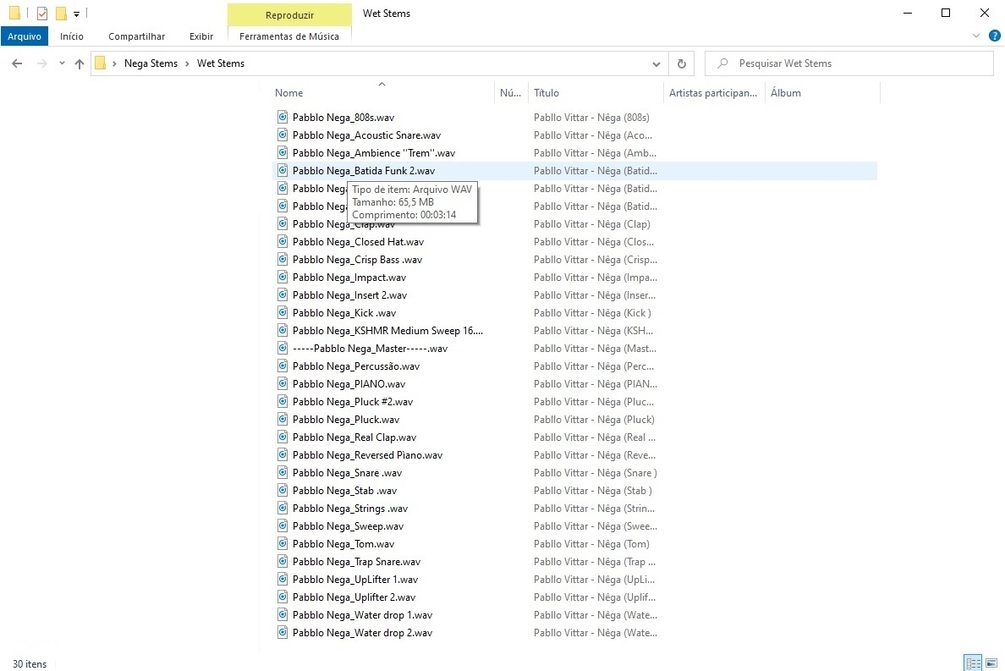The width and height of the screenshot is (1005, 671).
Task: Click file name Pabblo Nega_KSHMR Medium Sweep
Action: (388, 331)
